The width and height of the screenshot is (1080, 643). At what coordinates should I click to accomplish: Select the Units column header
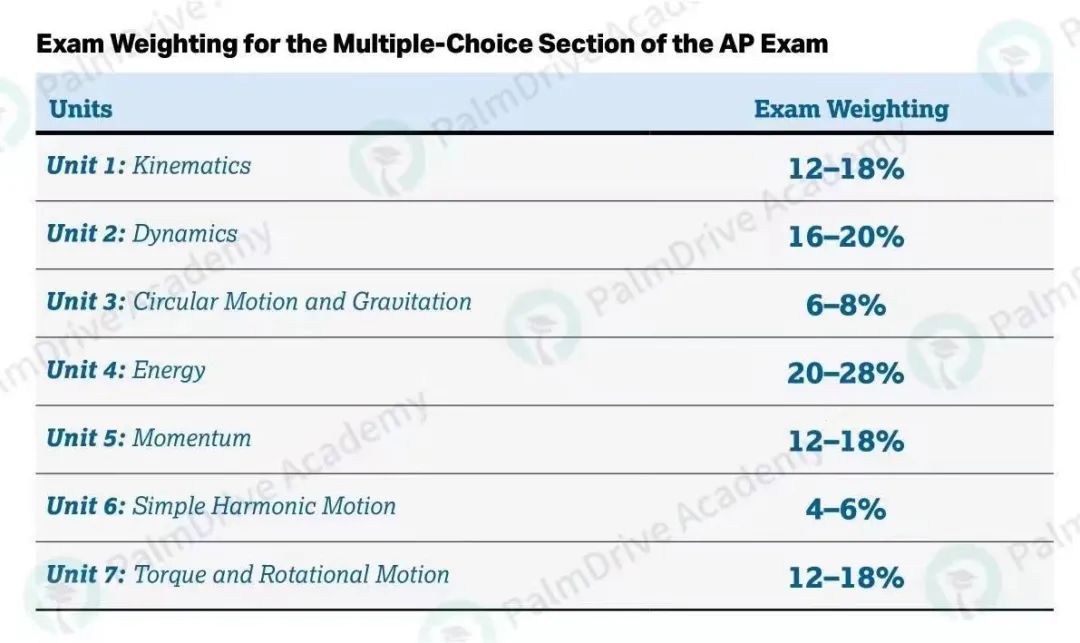click(81, 109)
